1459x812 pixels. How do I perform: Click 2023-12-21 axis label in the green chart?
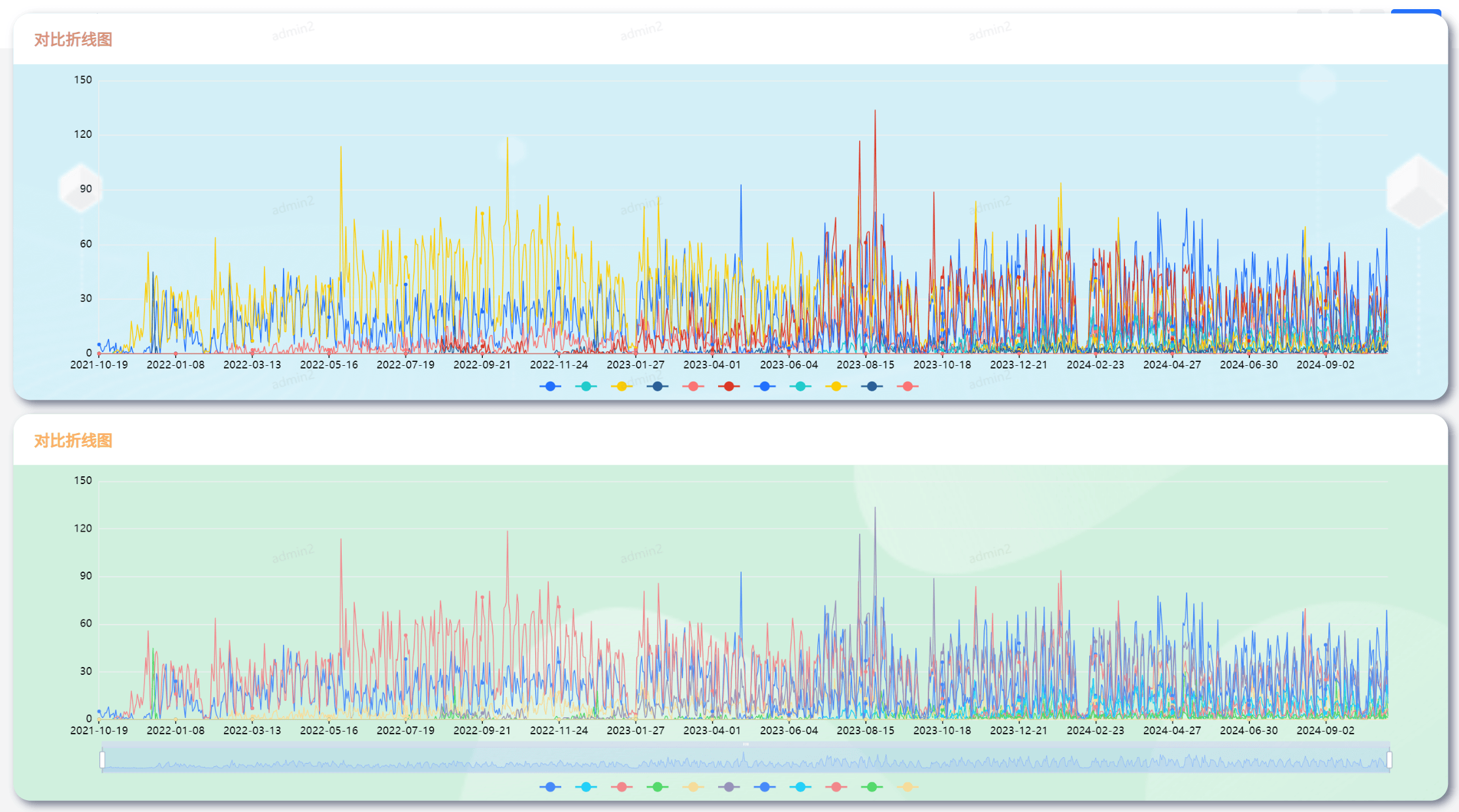click(x=1019, y=730)
